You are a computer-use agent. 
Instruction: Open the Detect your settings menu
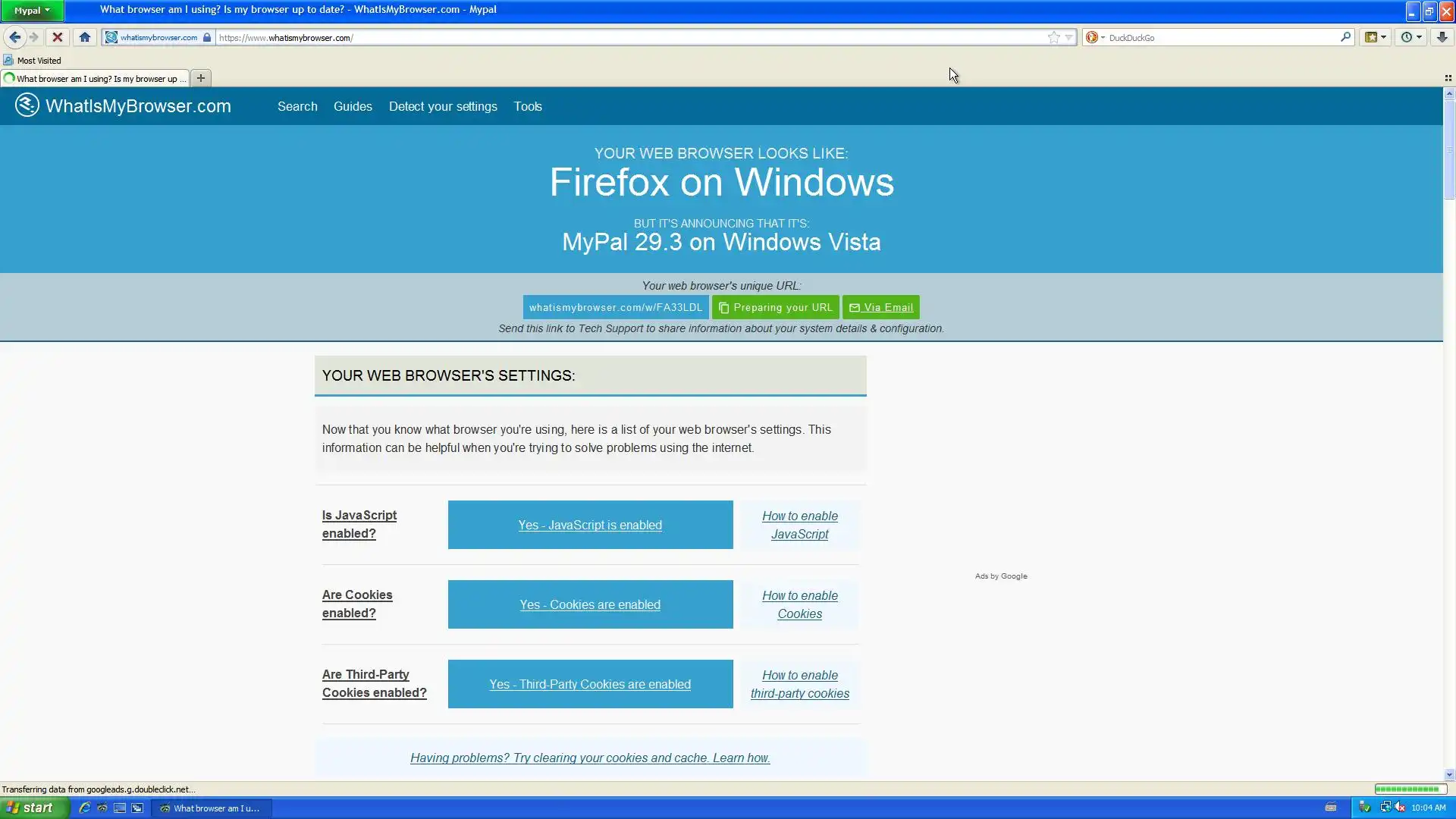443,106
